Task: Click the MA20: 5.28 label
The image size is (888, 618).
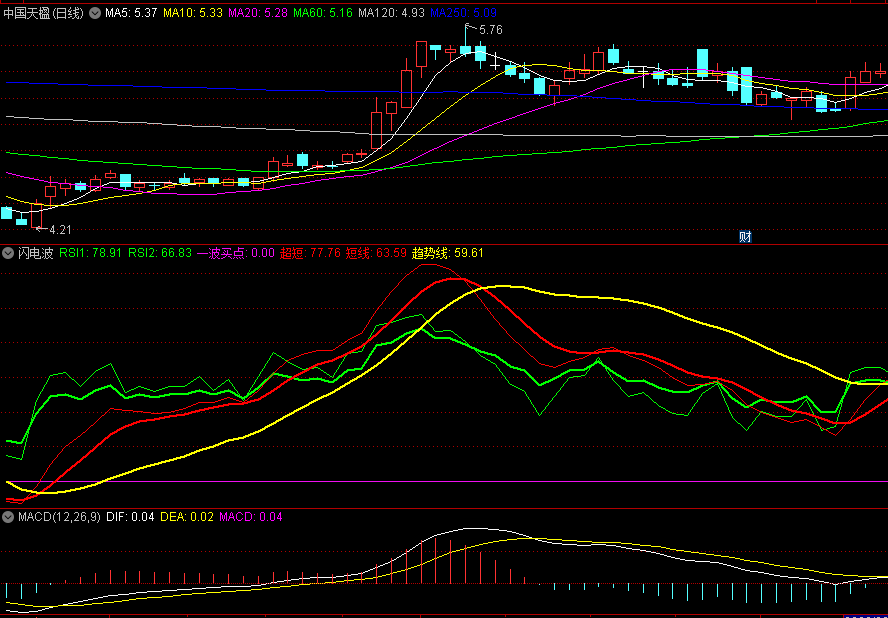Action: point(257,13)
